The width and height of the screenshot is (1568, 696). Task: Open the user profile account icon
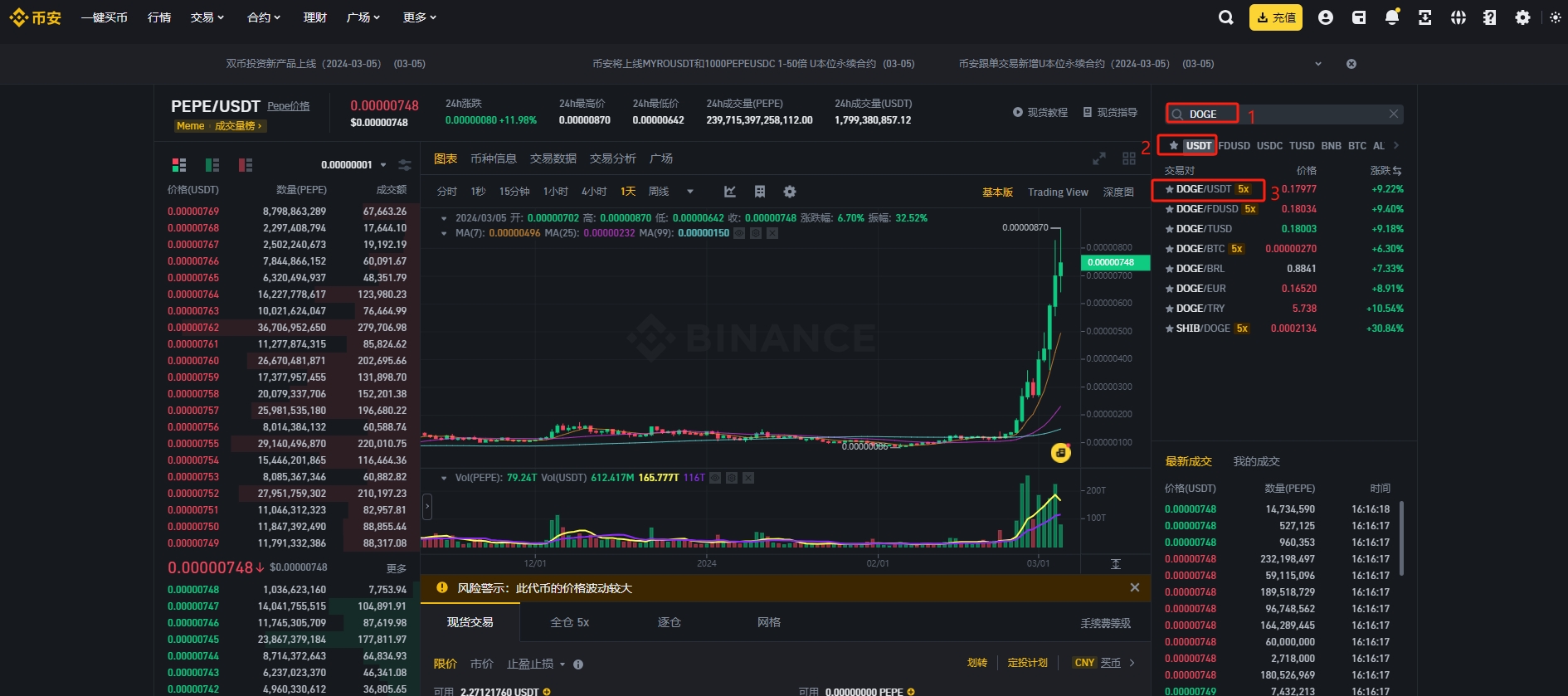click(1326, 17)
